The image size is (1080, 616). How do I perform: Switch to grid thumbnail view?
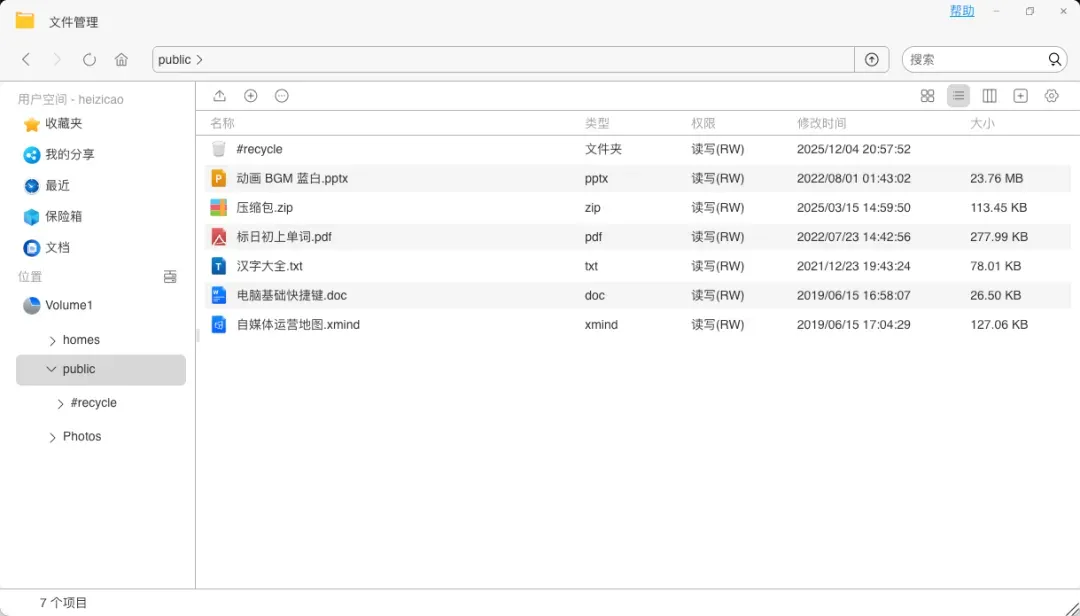click(927, 96)
